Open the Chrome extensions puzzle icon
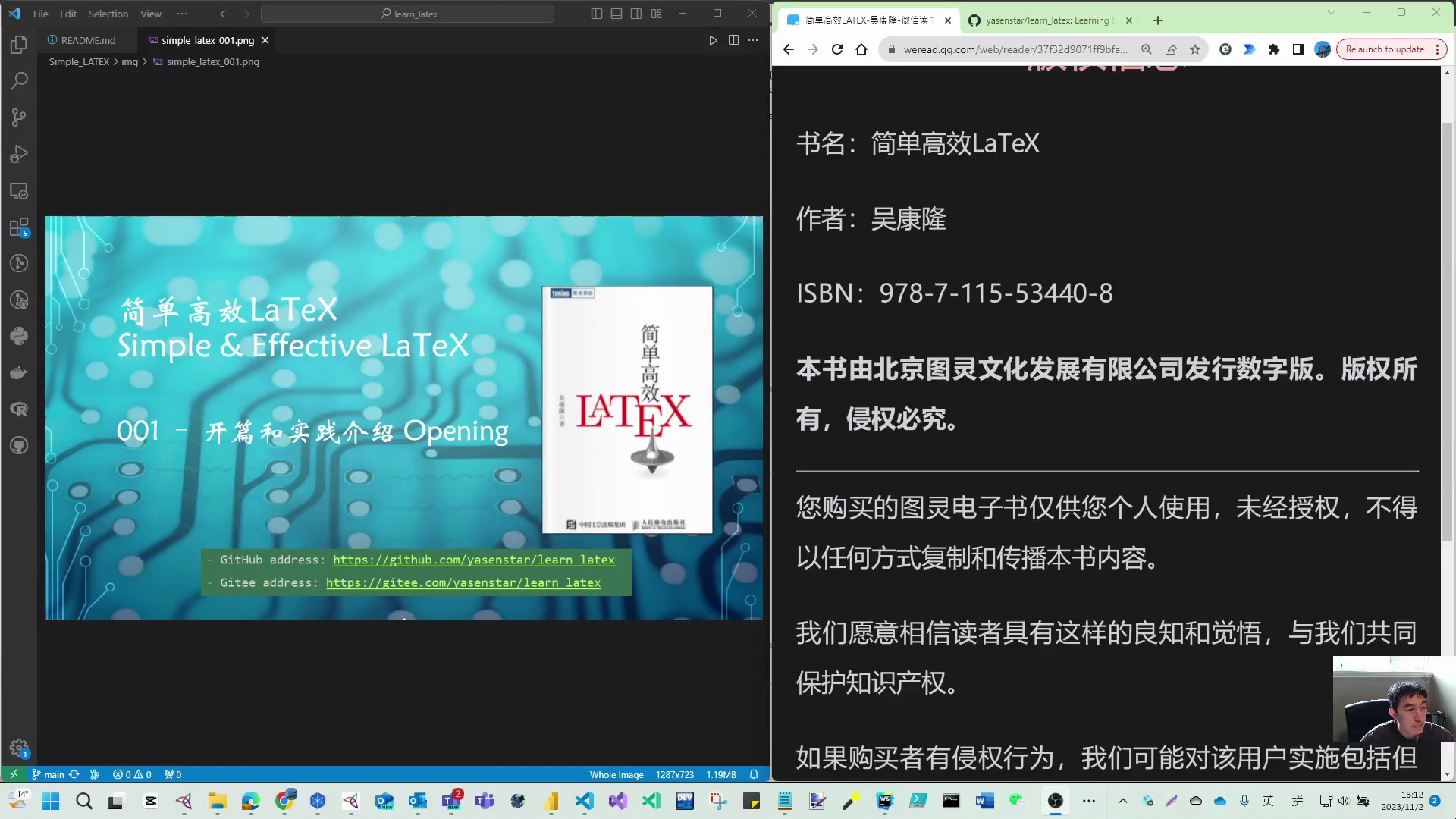The image size is (1456, 819). 1274,49
